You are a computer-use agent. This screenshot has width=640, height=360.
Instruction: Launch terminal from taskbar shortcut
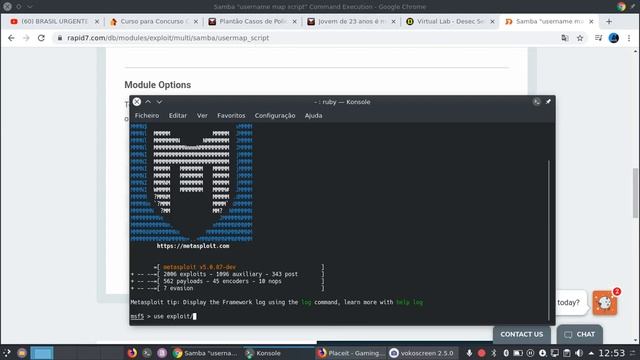[147, 353]
